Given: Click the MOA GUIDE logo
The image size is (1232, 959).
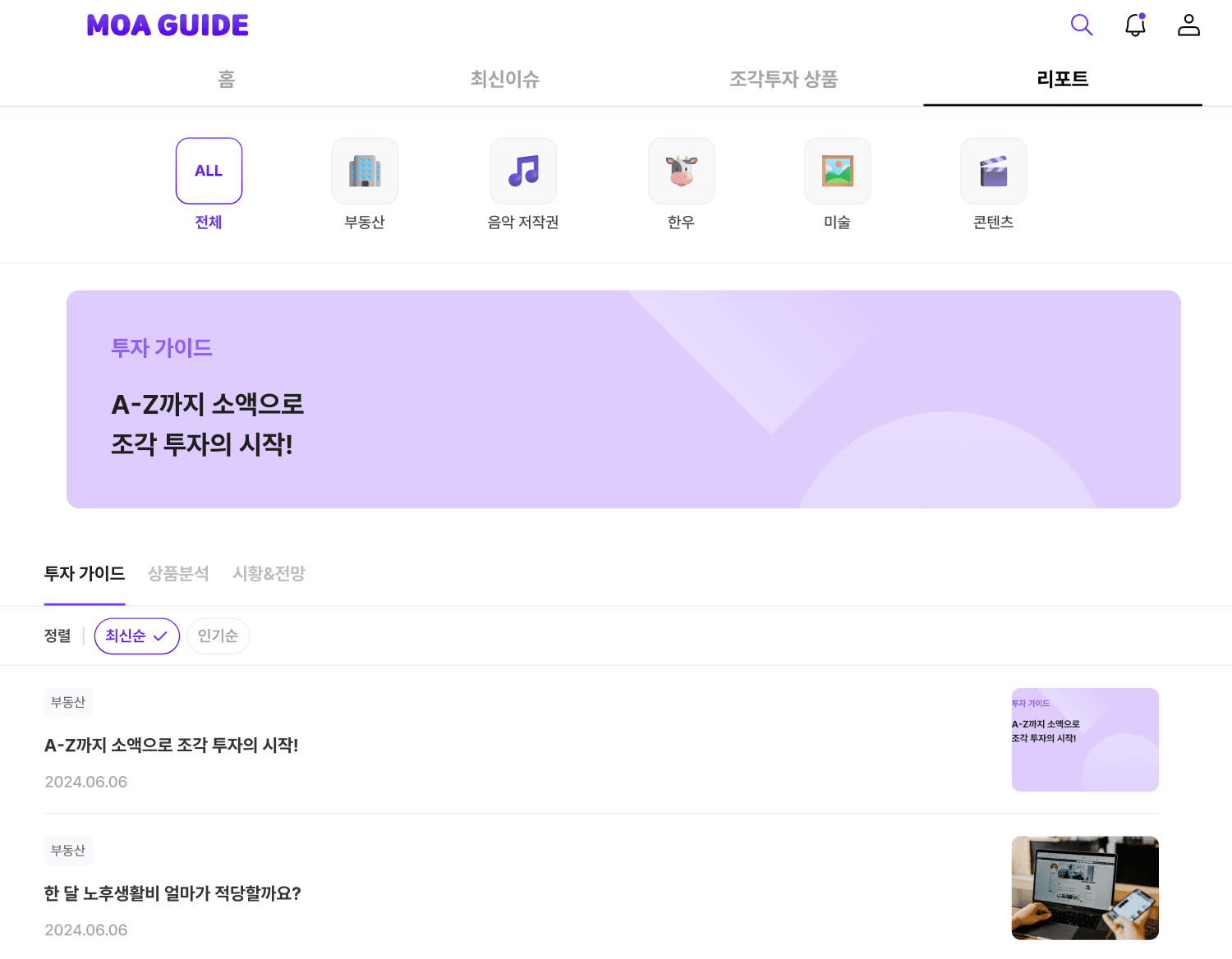Looking at the screenshot, I should pos(168,25).
